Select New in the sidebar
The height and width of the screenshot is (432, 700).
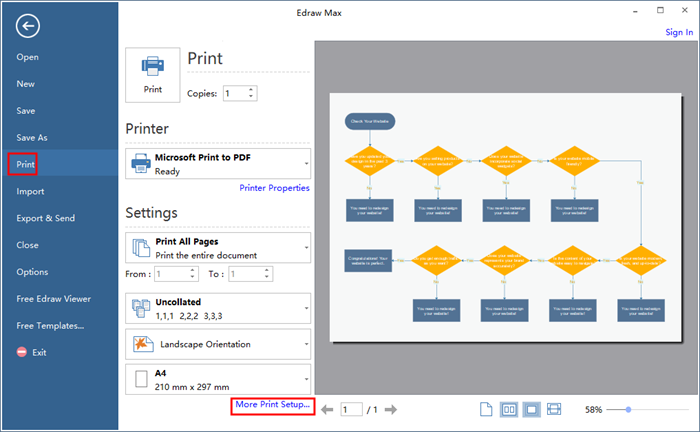25,84
